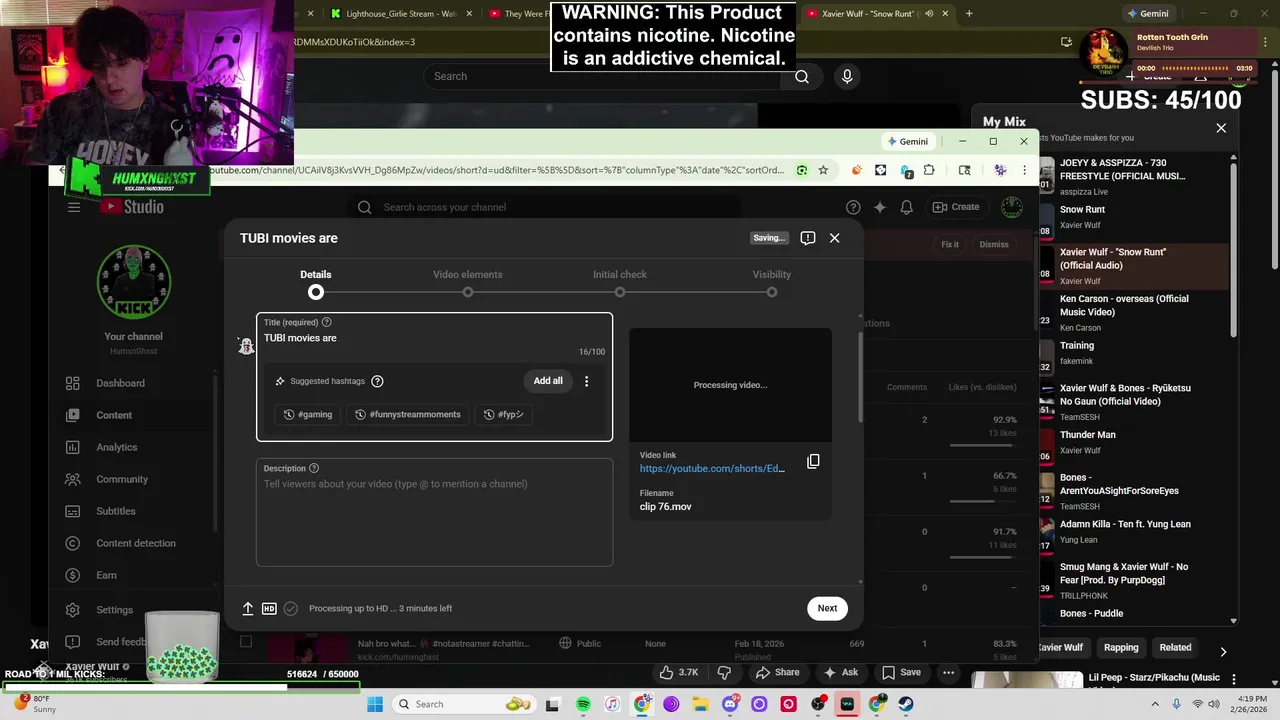Open Steam from the taskbar
Viewport: 1280px width, 720px height.
coord(906,704)
